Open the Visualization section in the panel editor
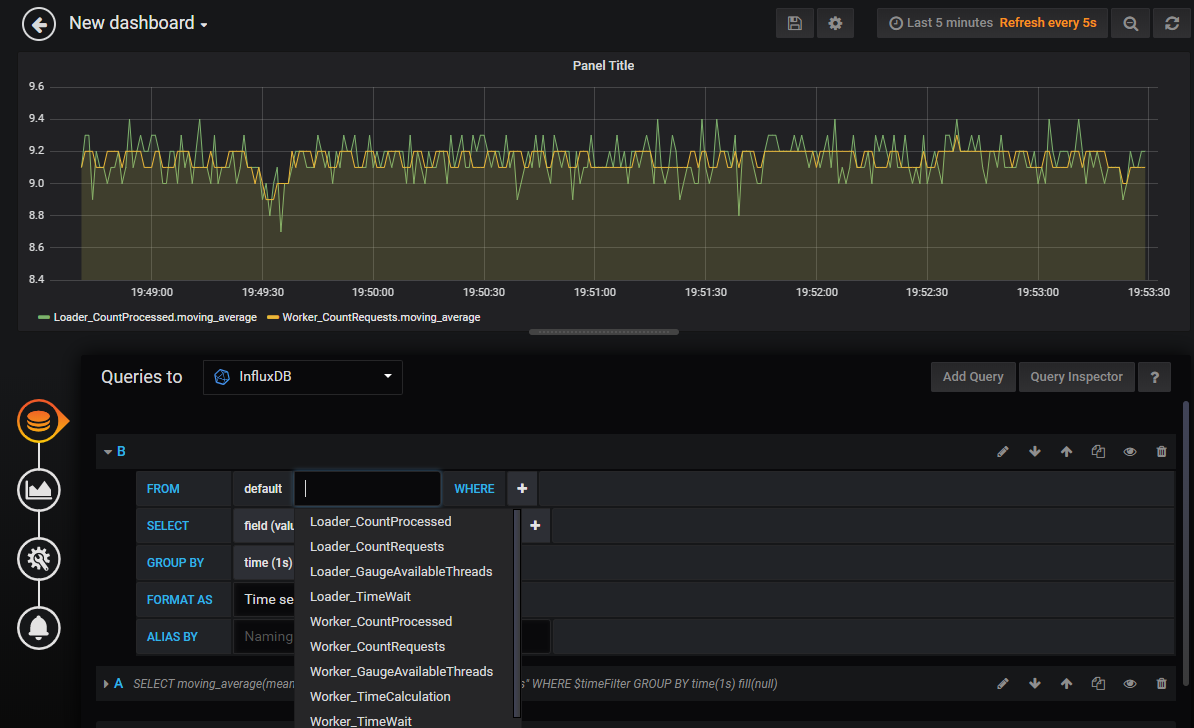 38,490
